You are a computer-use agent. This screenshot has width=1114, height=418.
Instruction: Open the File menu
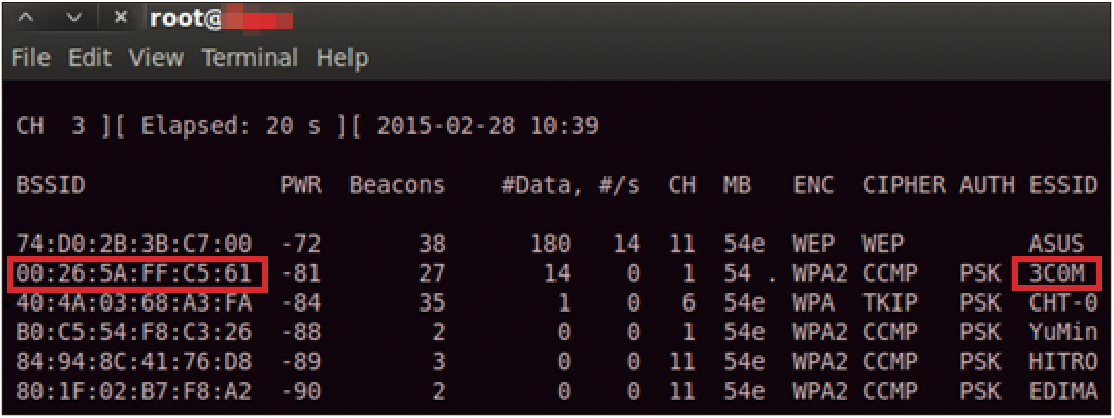31,58
